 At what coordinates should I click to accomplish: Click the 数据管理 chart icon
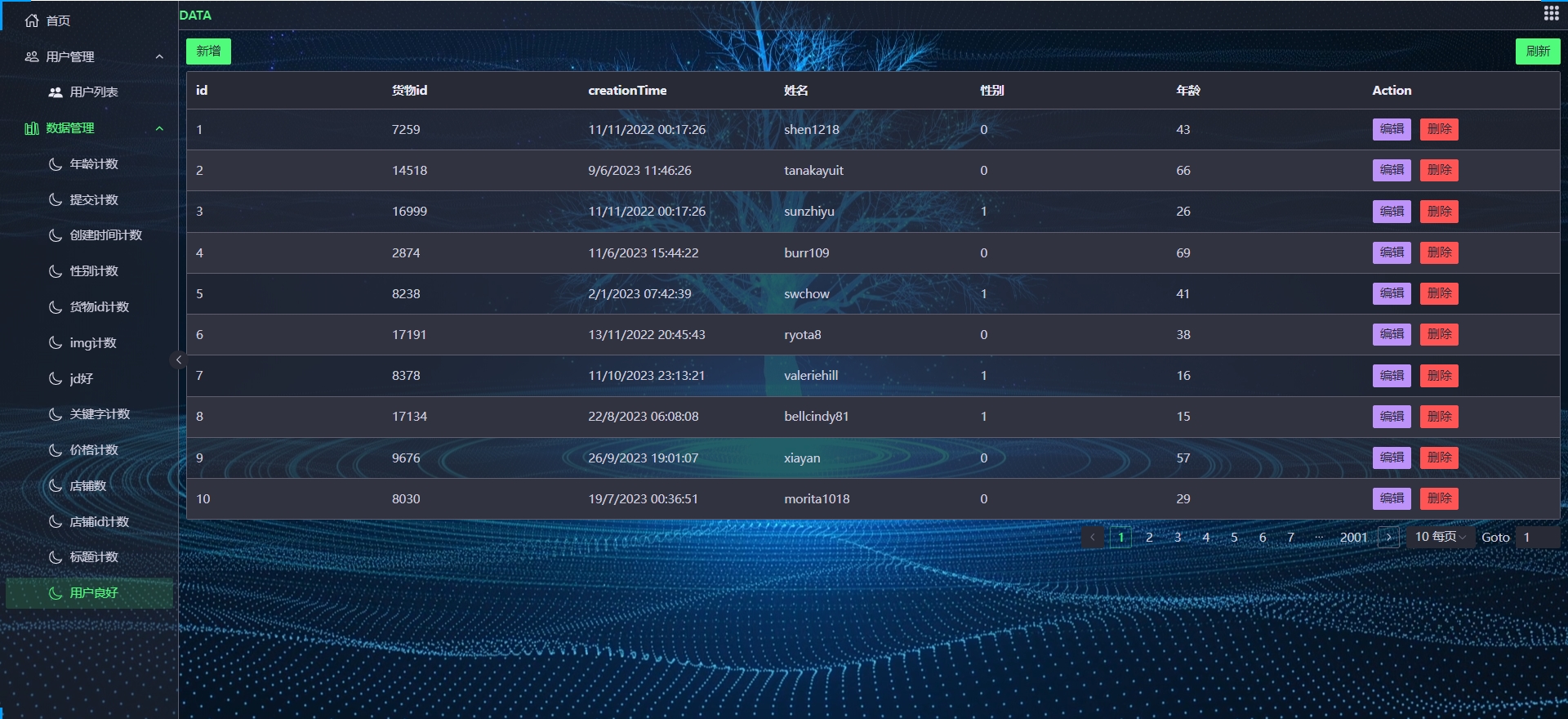pos(32,128)
